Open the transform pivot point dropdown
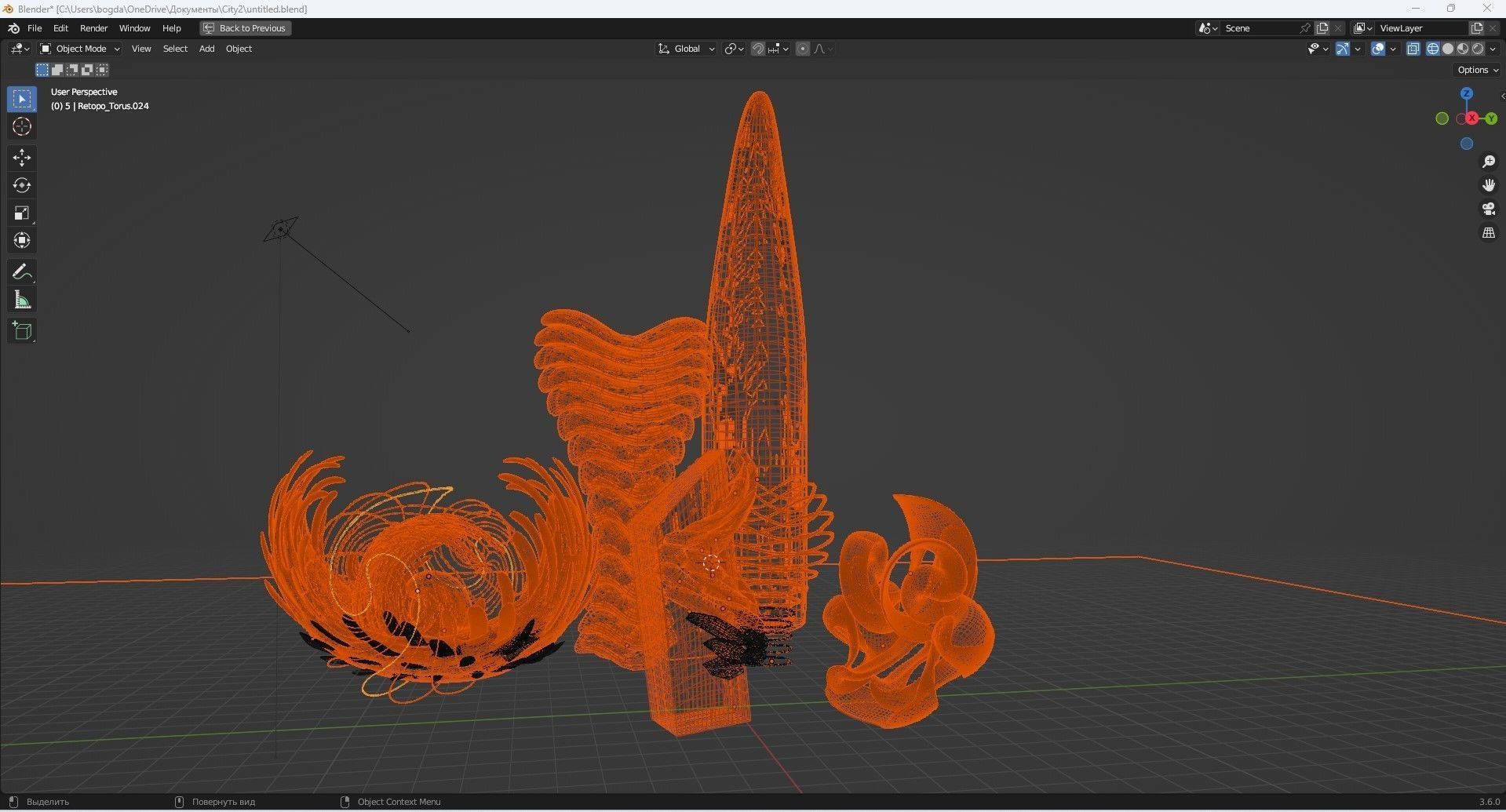Screen dimensions: 1506x812 [734, 49]
